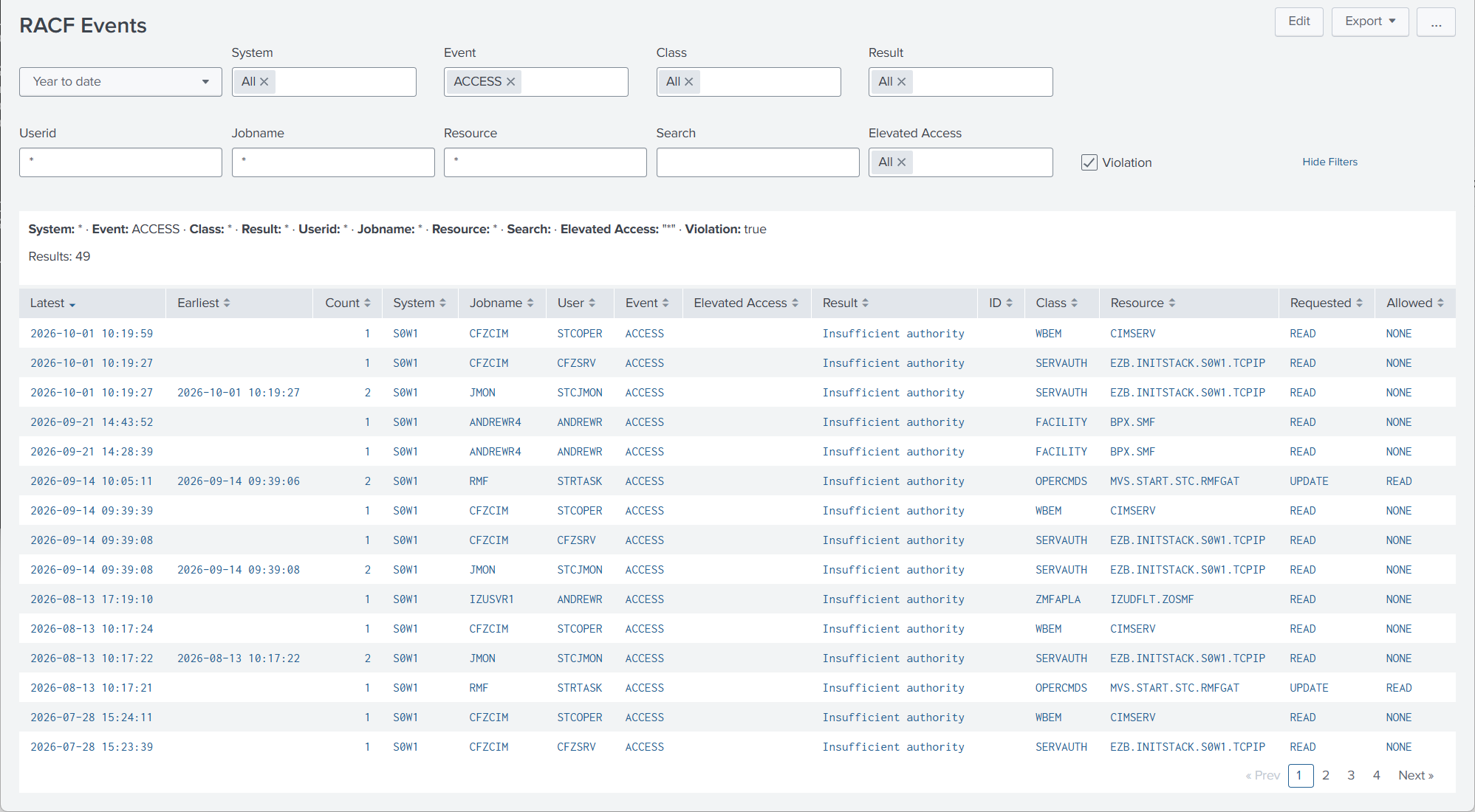Remove the All tag in Result filter
Screen dimensions: 1475x812
coord(901,82)
